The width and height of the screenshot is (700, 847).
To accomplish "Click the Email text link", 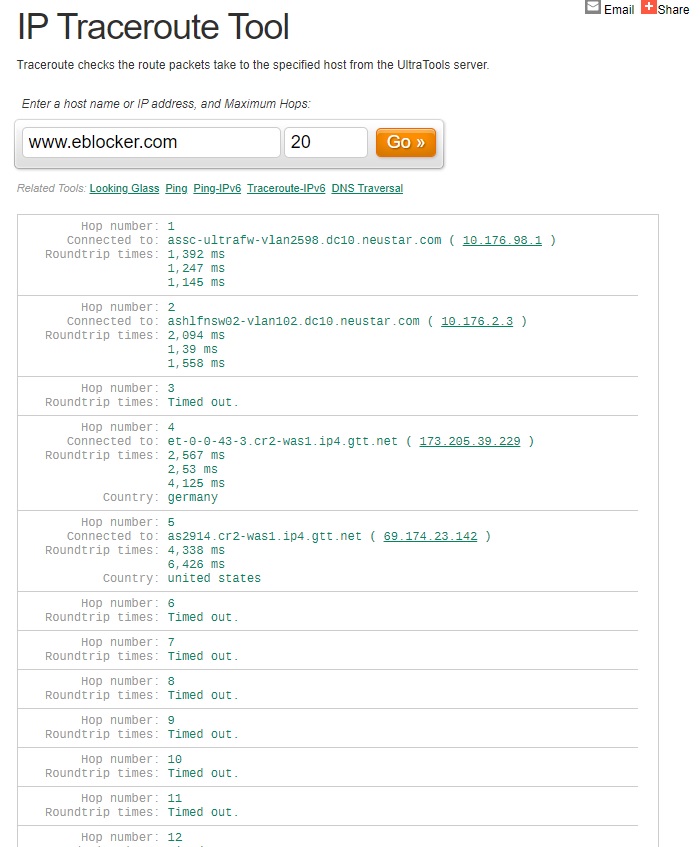I will point(619,10).
